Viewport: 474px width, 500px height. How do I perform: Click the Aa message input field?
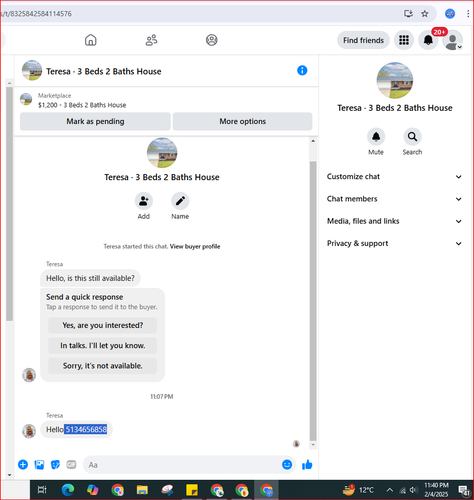tap(182, 465)
